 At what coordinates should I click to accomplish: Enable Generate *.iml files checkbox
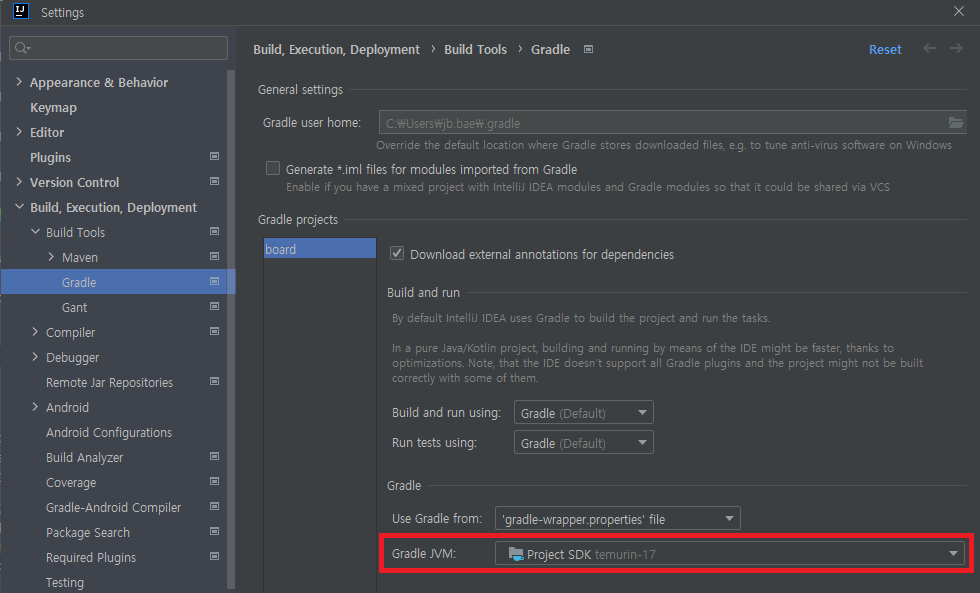[273, 168]
